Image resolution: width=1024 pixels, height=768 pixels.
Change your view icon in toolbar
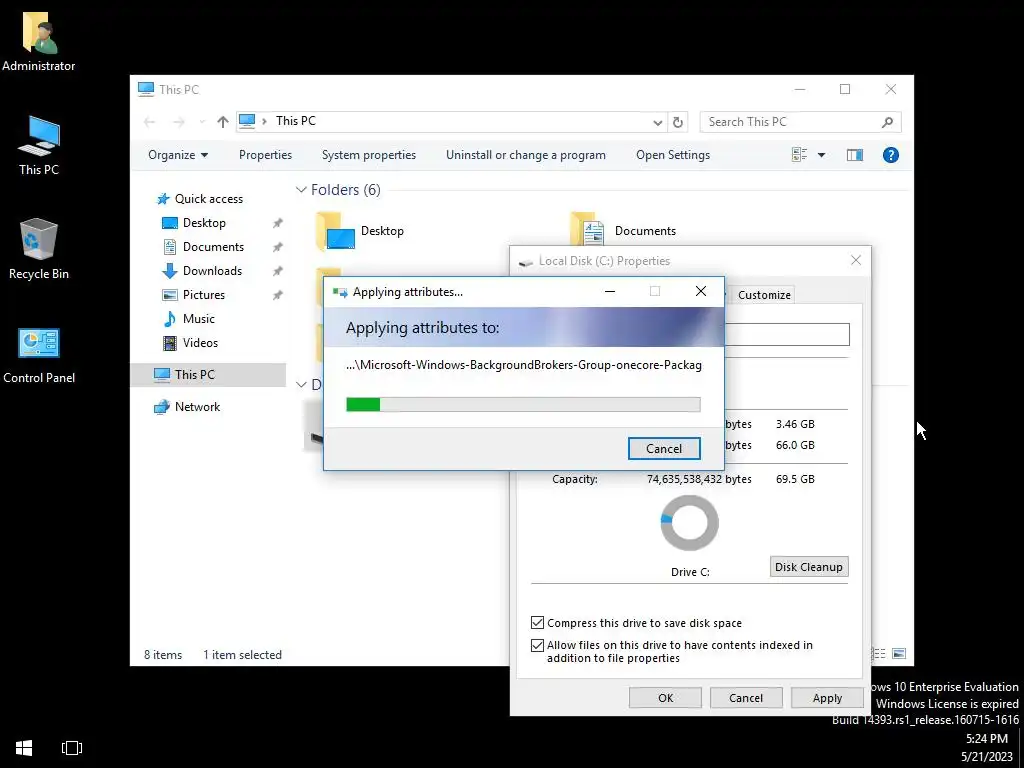(799, 155)
